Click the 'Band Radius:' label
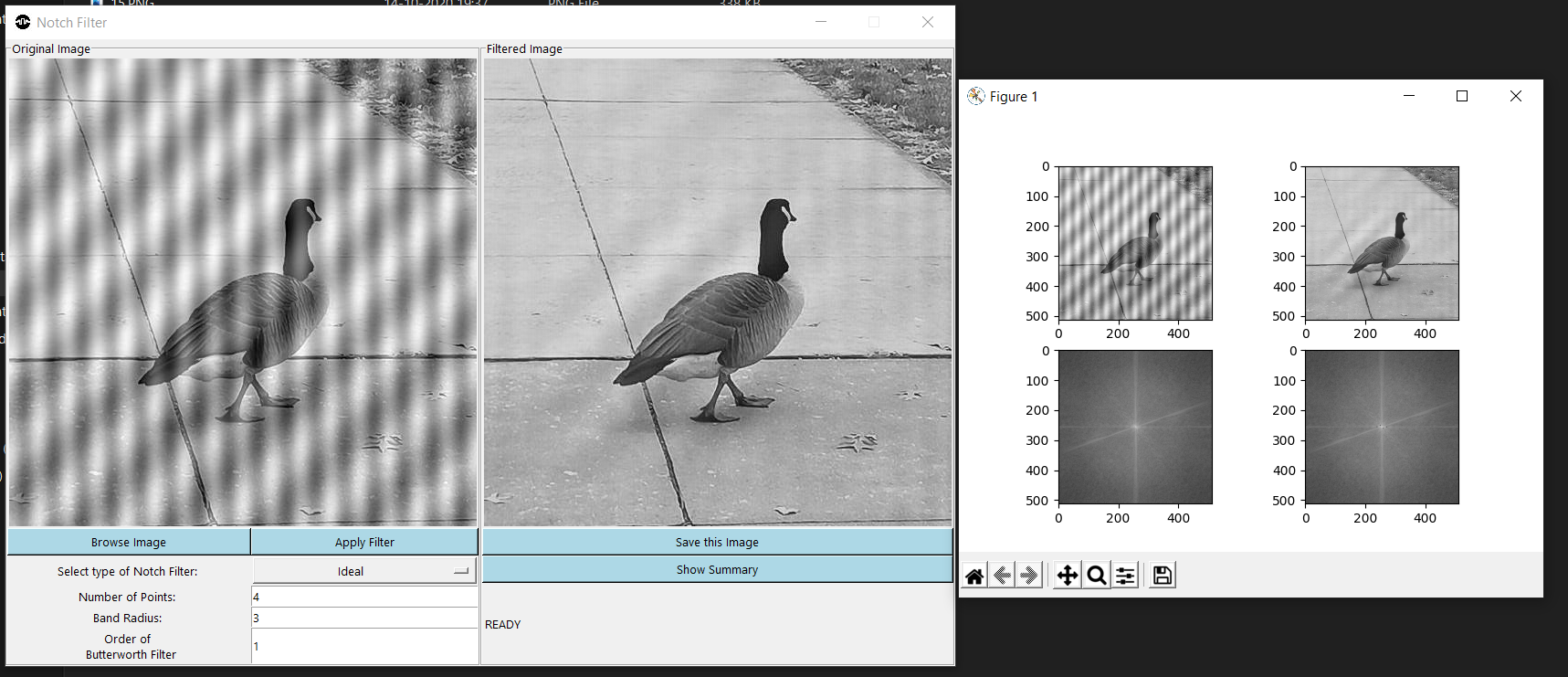This screenshot has height=677, width=1568. click(x=127, y=618)
